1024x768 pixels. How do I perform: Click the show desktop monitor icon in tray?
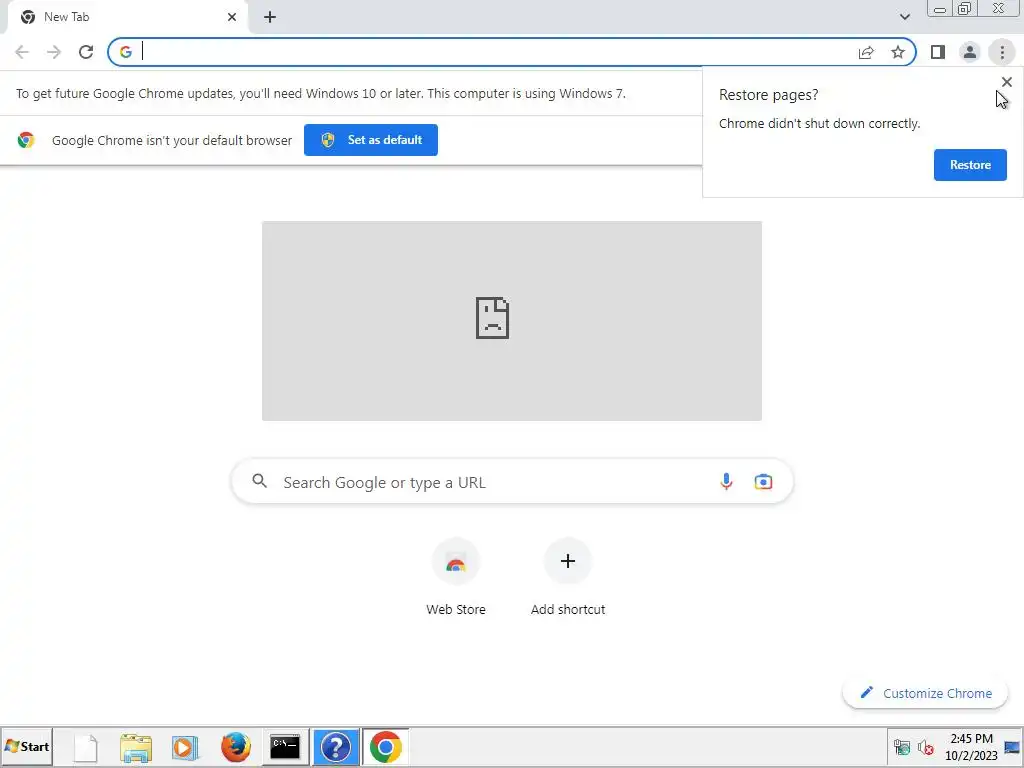point(1012,747)
